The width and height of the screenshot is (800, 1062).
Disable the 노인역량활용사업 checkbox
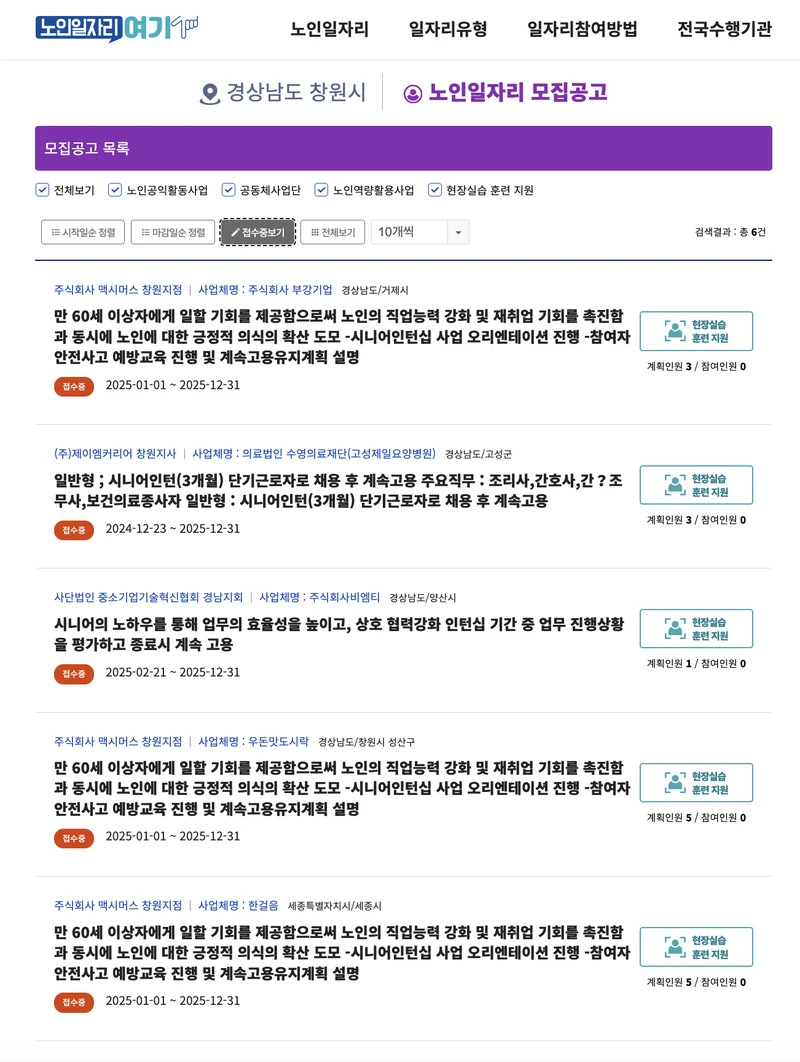click(x=320, y=187)
